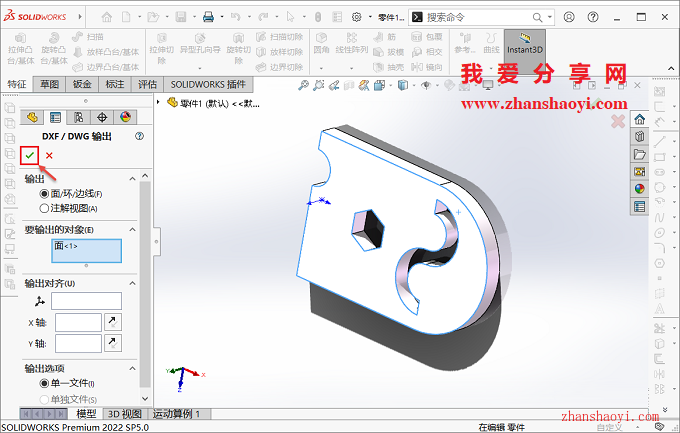
Task: Switch to the 模型 bottom tab
Action: tap(86, 414)
